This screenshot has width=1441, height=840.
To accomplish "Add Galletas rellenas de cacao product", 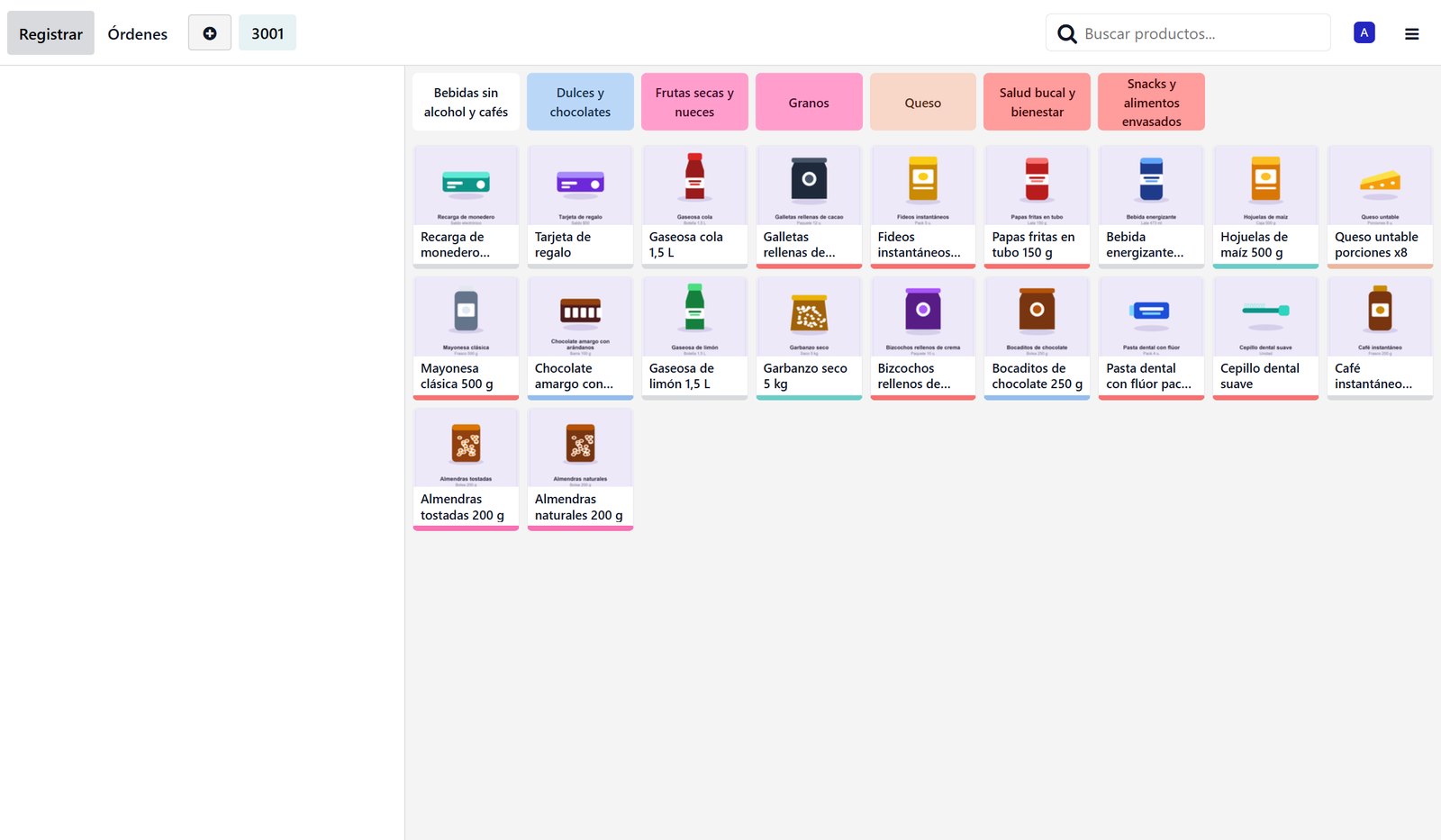I will click(809, 206).
